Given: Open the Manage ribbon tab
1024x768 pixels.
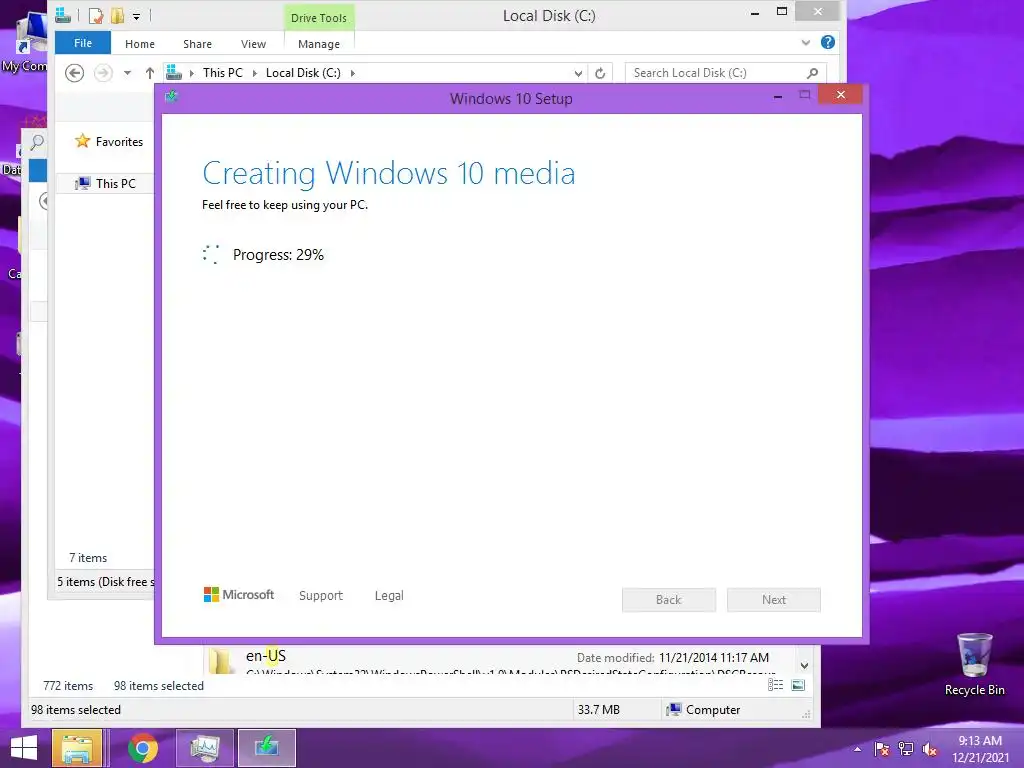Looking at the screenshot, I should (x=319, y=44).
